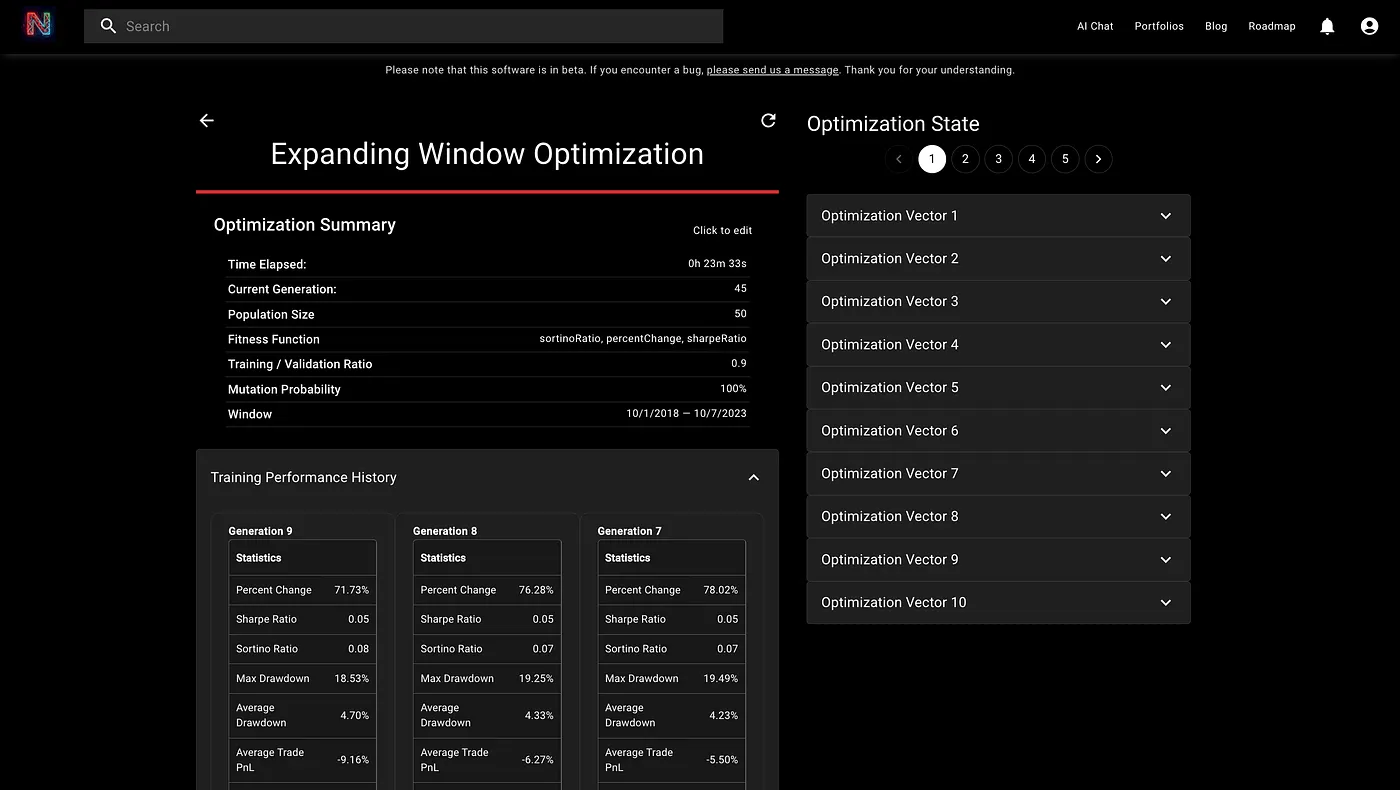Select pagination page 1
1400x790 pixels.
[932, 159]
